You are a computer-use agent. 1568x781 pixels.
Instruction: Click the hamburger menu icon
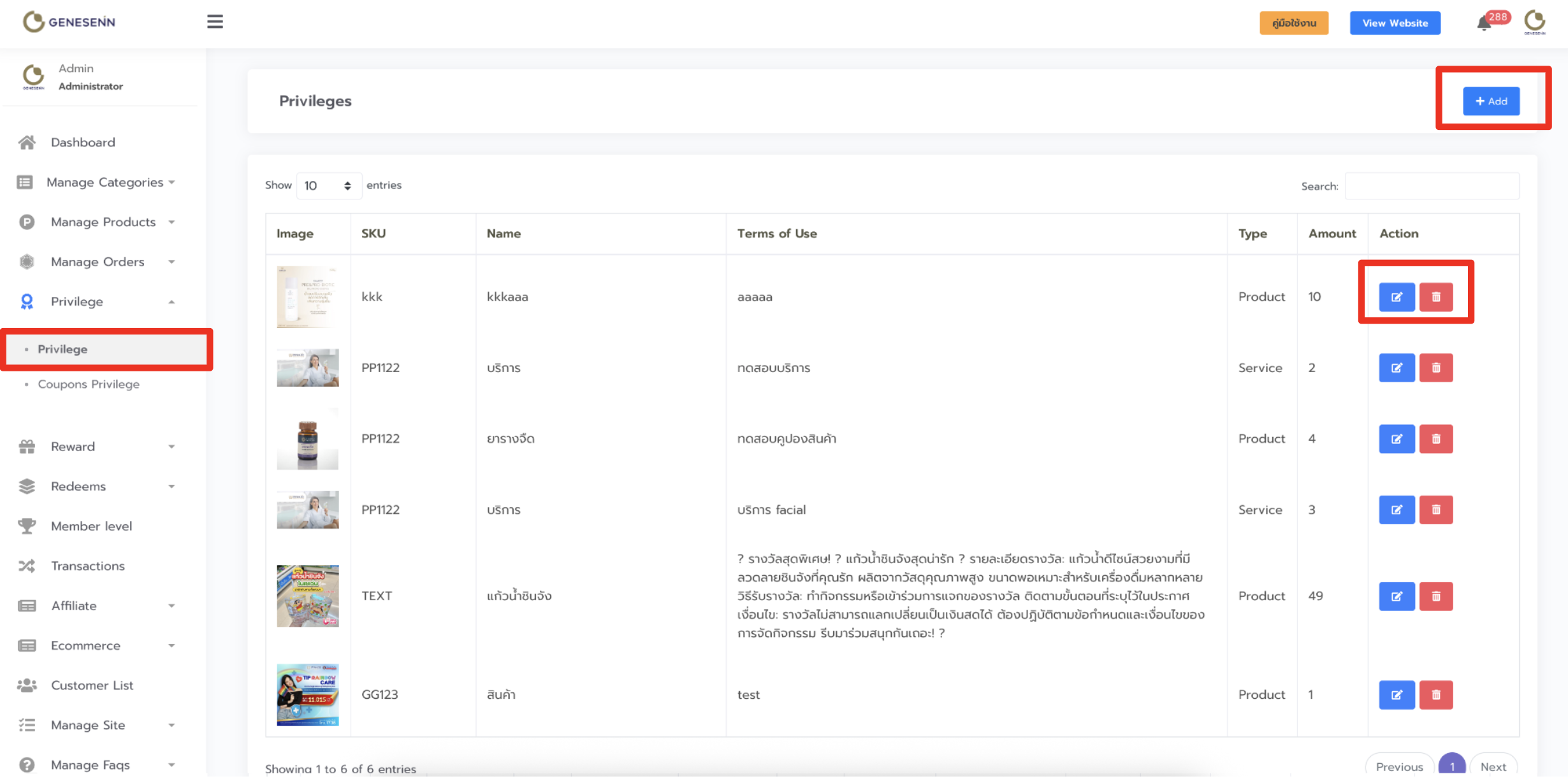coord(215,22)
